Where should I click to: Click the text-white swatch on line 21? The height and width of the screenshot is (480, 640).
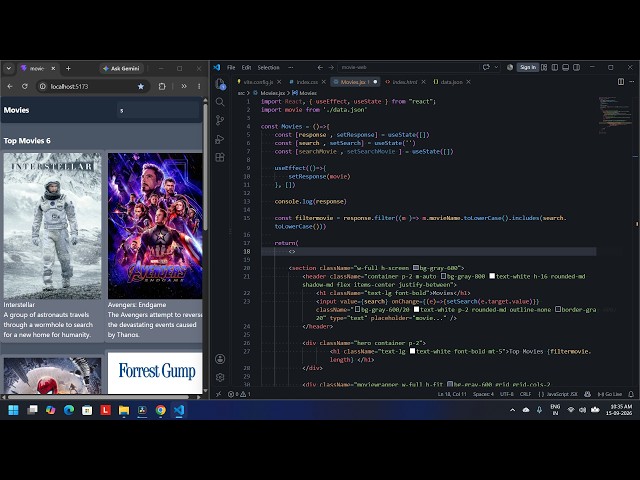492,276
